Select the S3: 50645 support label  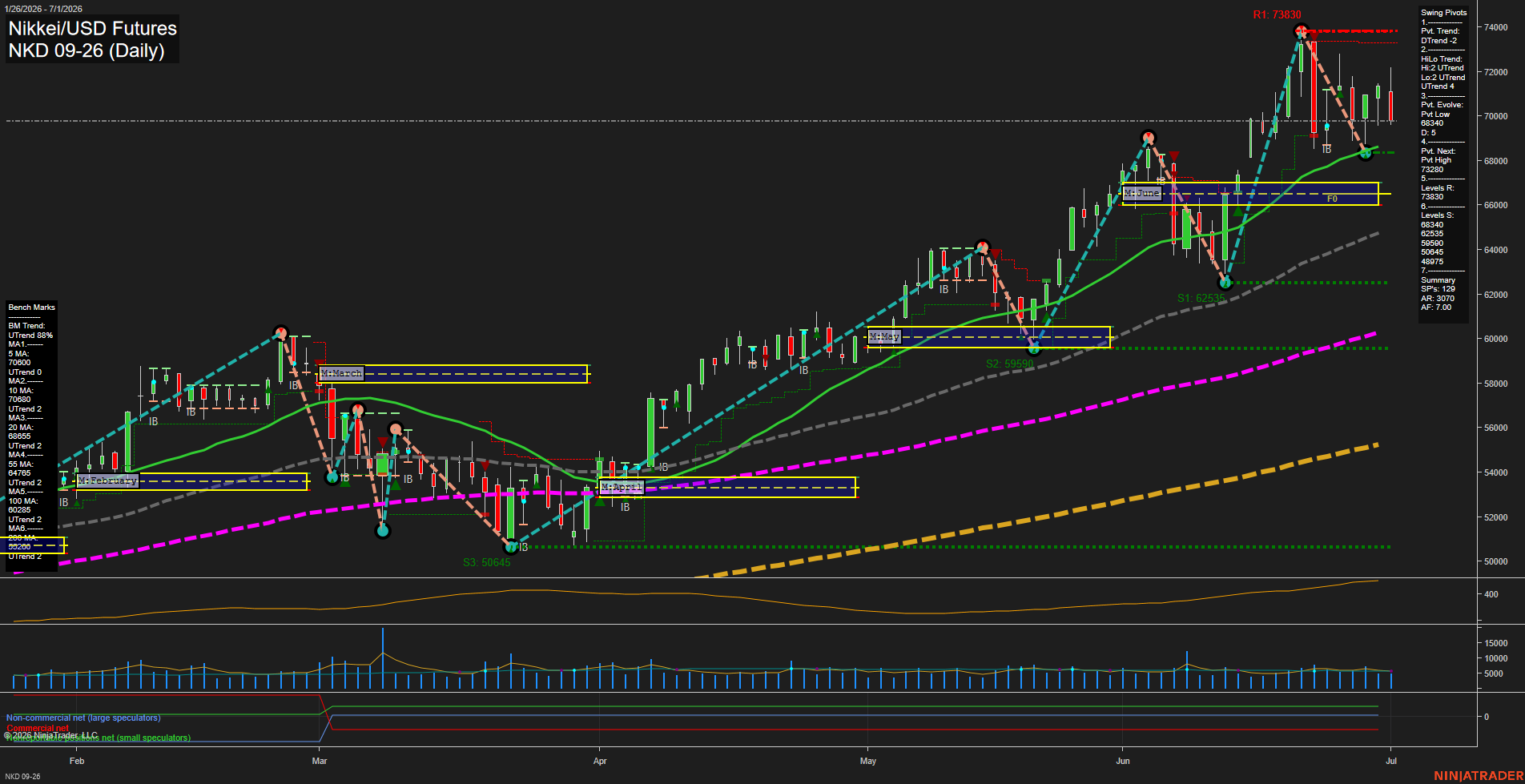(486, 562)
